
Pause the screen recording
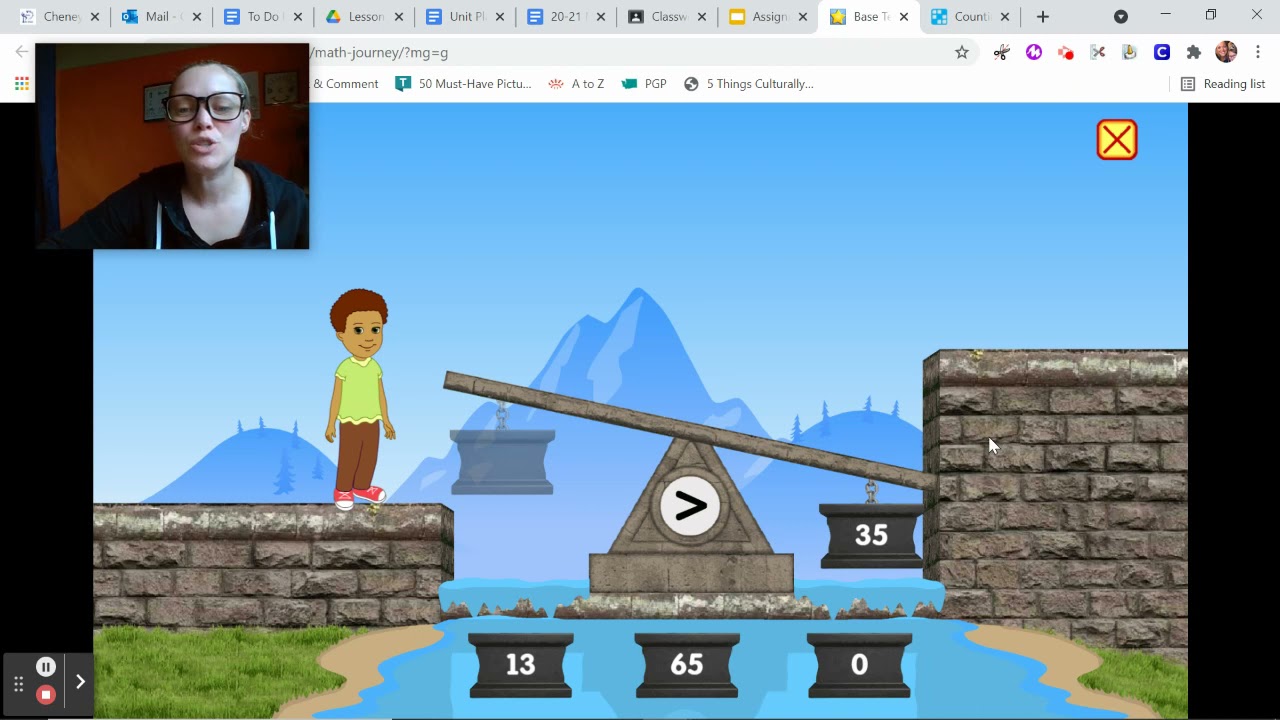46,667
